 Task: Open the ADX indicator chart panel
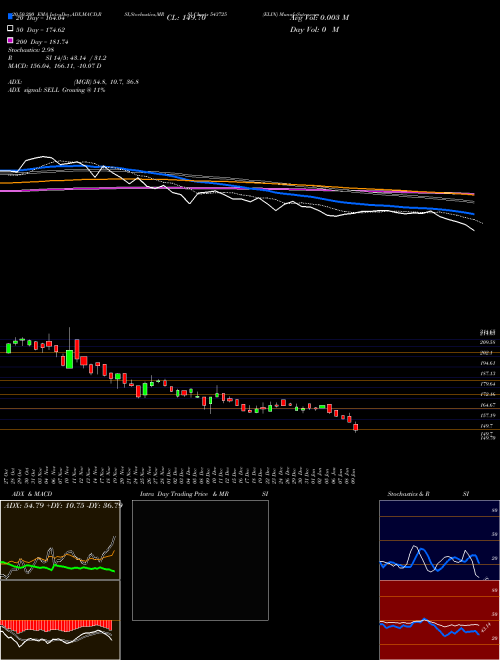(60, 540)
